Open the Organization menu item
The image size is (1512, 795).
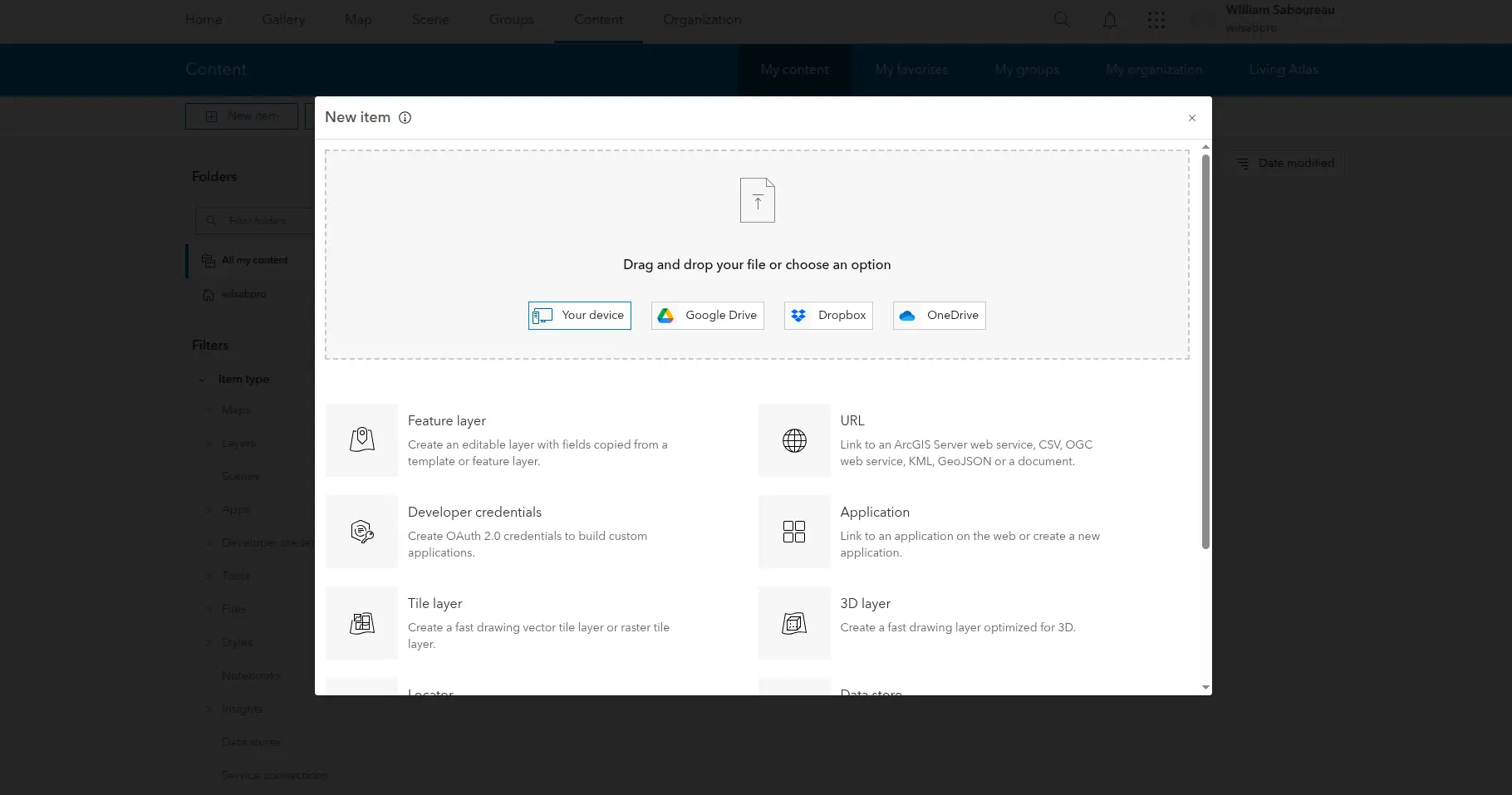click(x=701, y=19)
